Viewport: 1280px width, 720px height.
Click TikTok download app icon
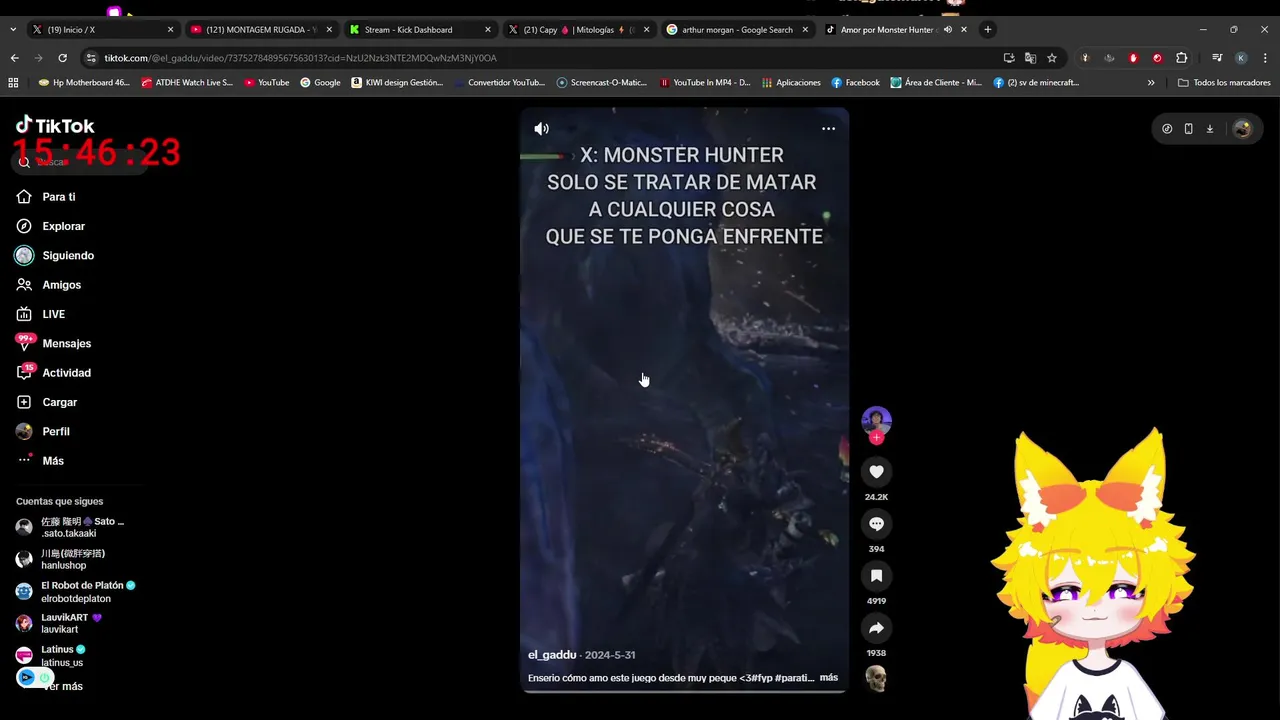pyautogui.click(x=1209, y=129)
